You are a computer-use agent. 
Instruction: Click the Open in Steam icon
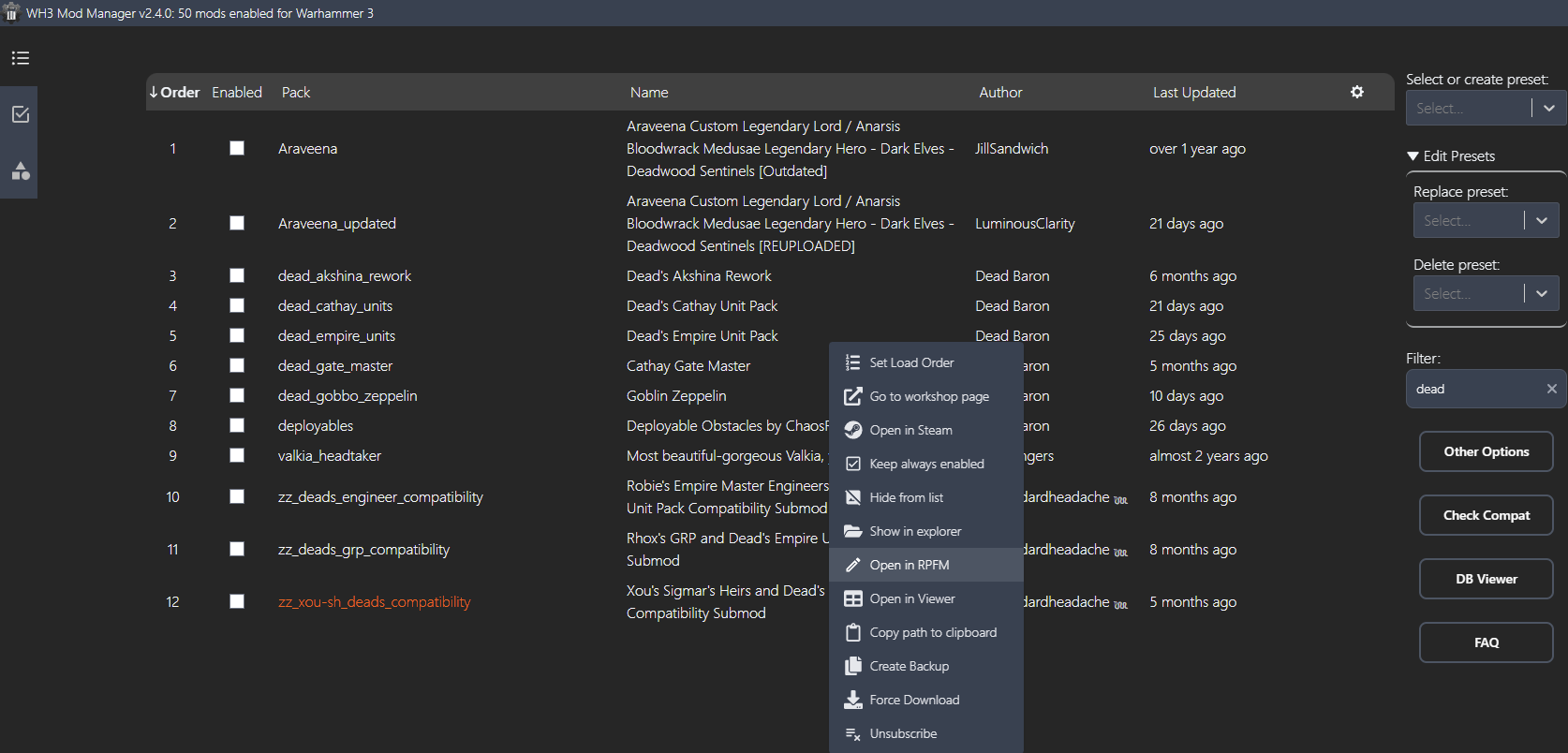click(x=853, y=430)
